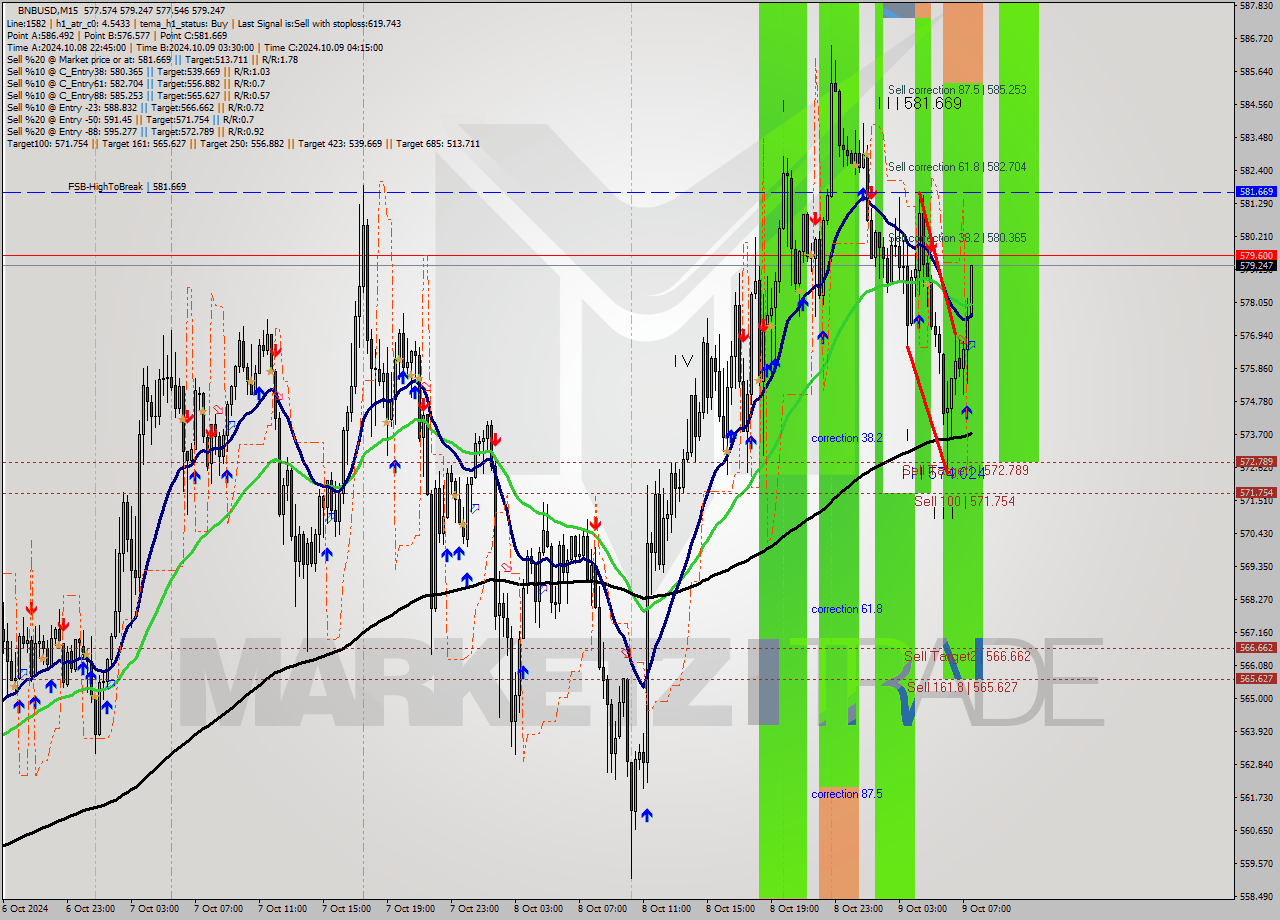
Task: Click the 570.430 price scale value
Action: [1256, 533]
